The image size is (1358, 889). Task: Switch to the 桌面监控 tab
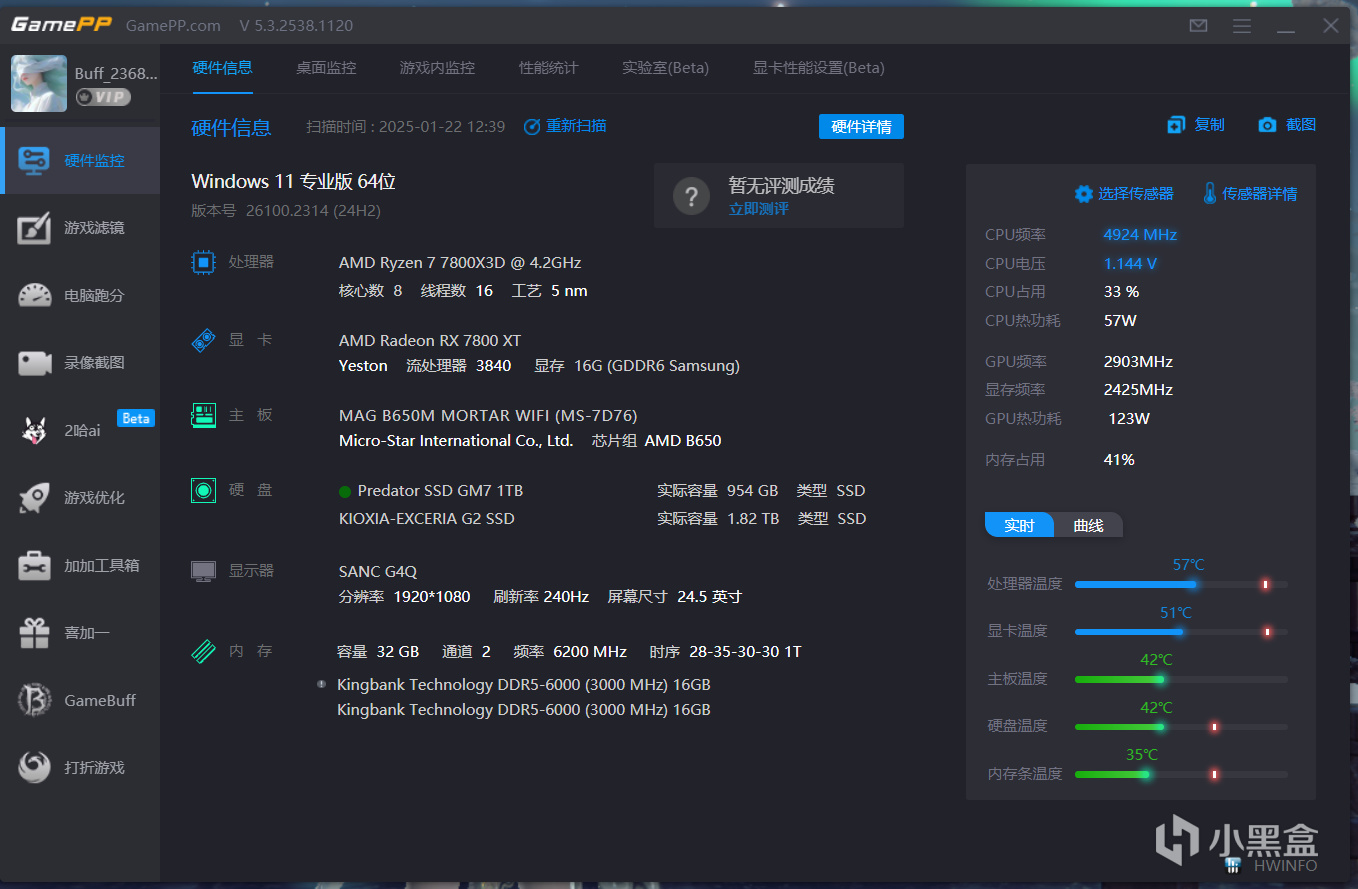tap(326, 68)
